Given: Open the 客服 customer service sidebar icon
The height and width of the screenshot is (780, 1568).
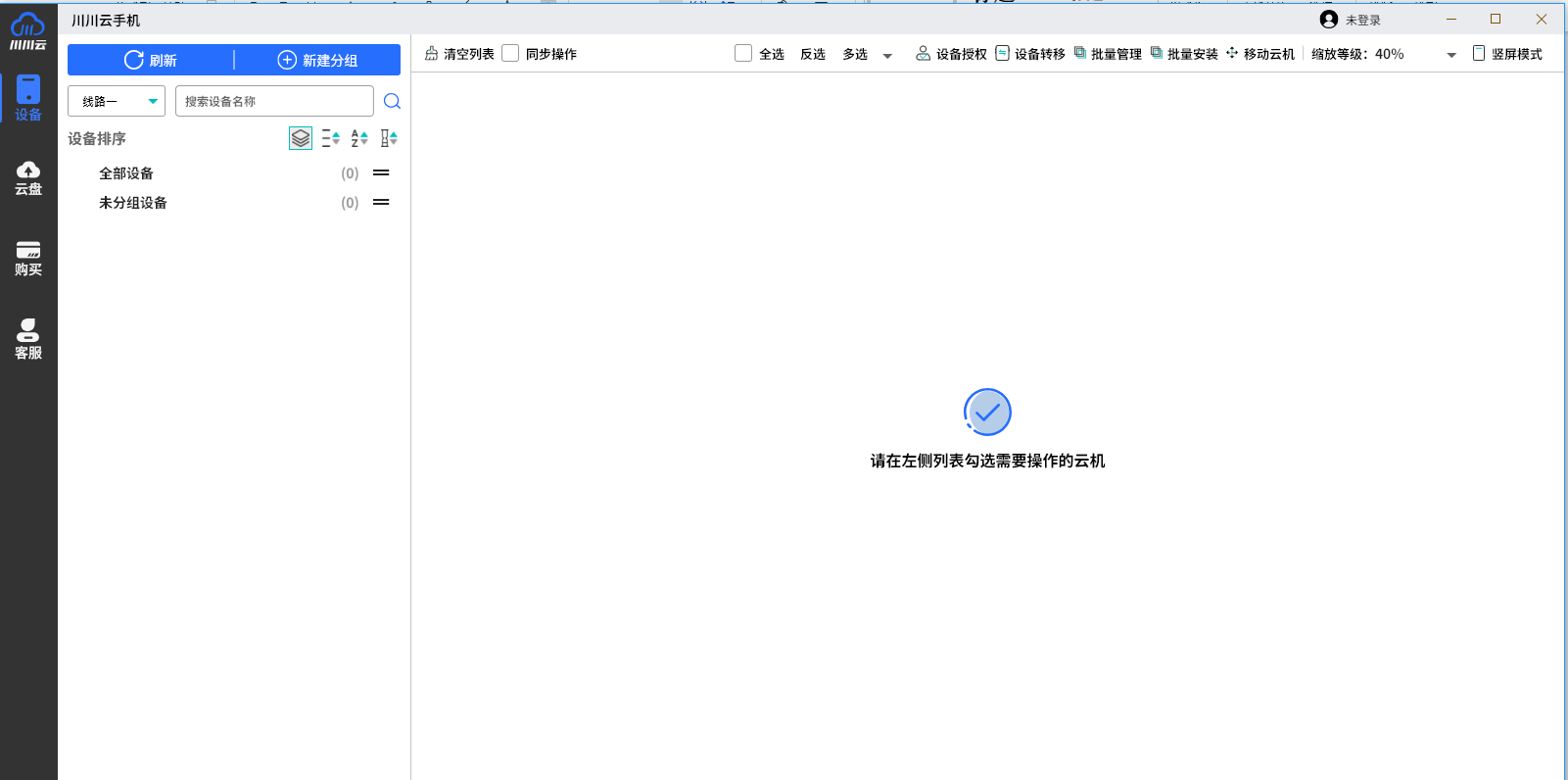Looking at the screenshot, I should [x=28, y=339].
